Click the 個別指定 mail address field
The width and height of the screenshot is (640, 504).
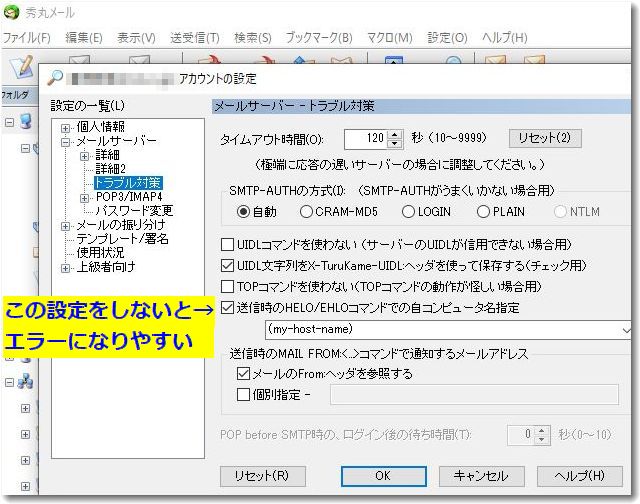click(x=474, y=395)
